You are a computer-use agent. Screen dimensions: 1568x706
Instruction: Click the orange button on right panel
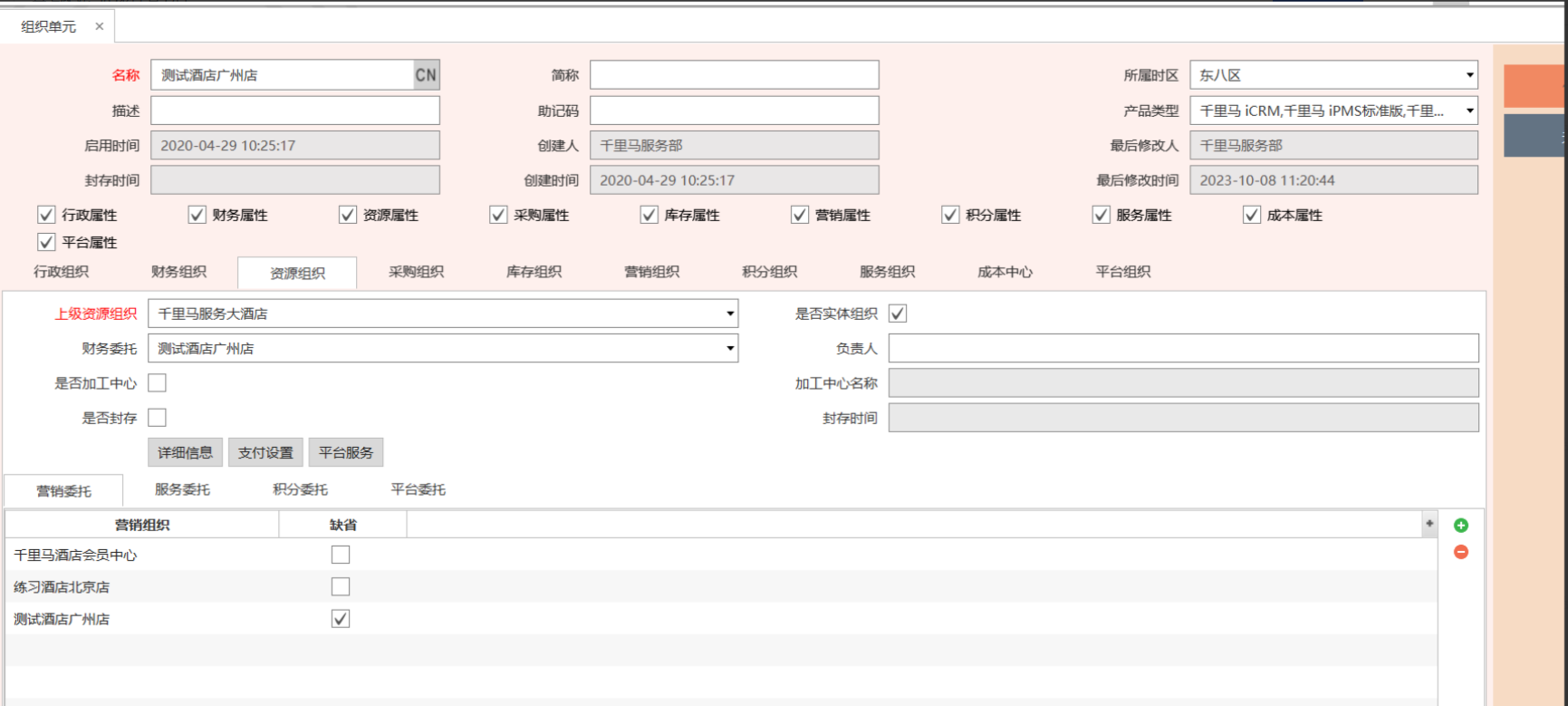click(x=1534, y=86)
